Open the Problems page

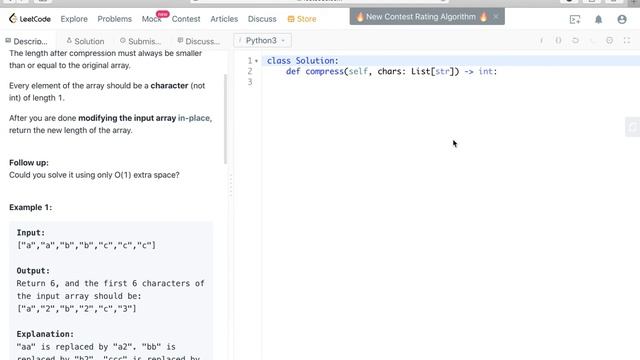[114, 19]
